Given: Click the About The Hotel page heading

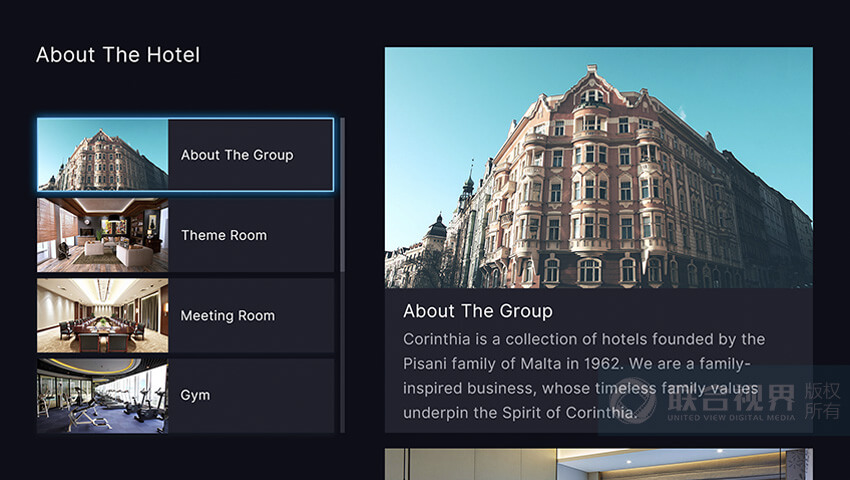Looking at the screenshot, I should pyautogui.click(x=118, y=55).
